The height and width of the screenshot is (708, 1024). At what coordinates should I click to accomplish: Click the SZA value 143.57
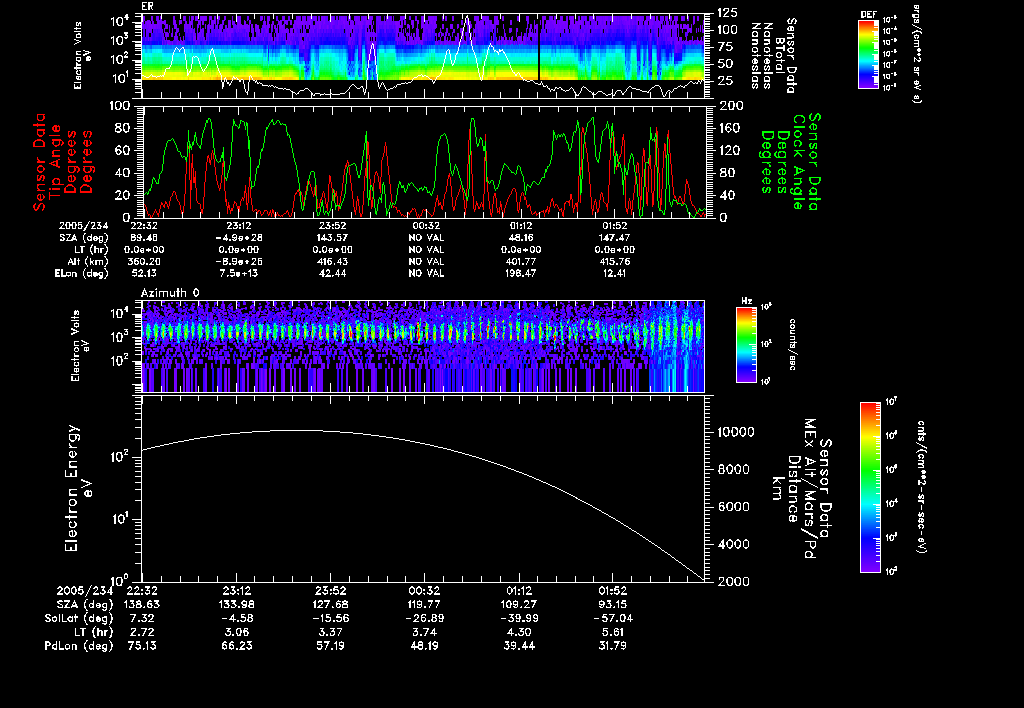point(332,238)
